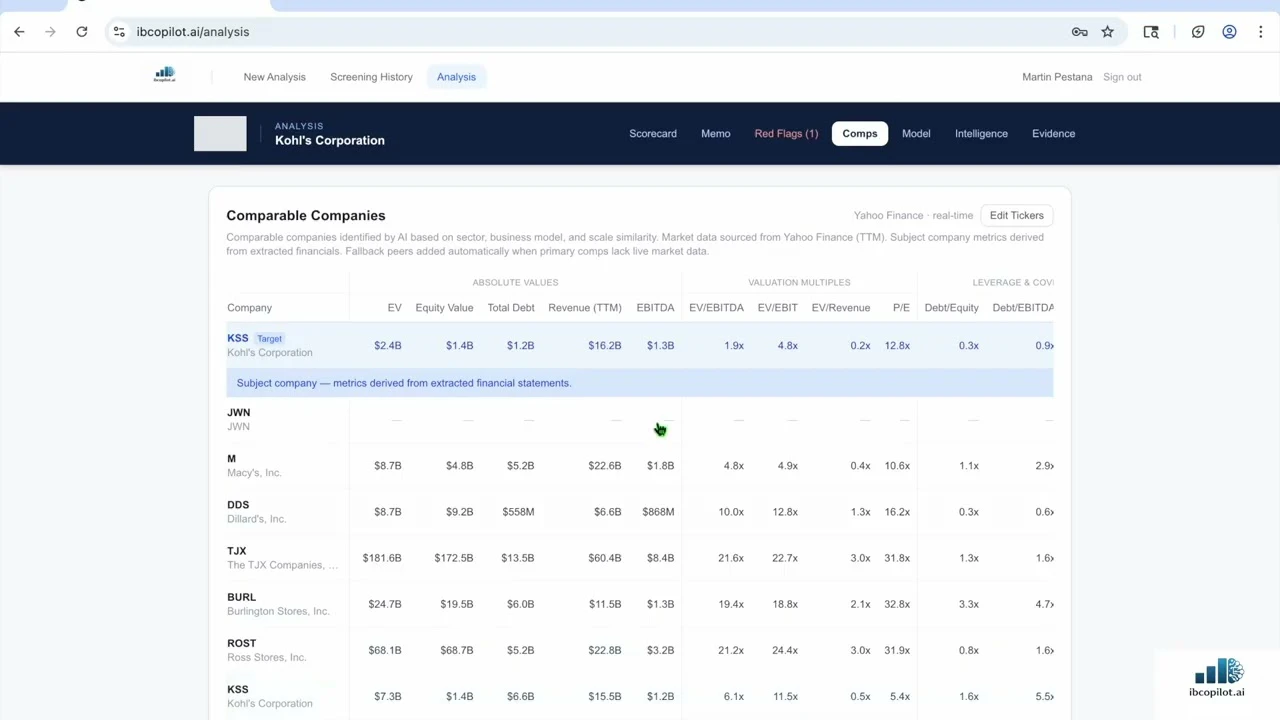Open the Chrome three-dot menu
The height and width of the screenshot is (720, 1280).
(x=1261, y=32)
